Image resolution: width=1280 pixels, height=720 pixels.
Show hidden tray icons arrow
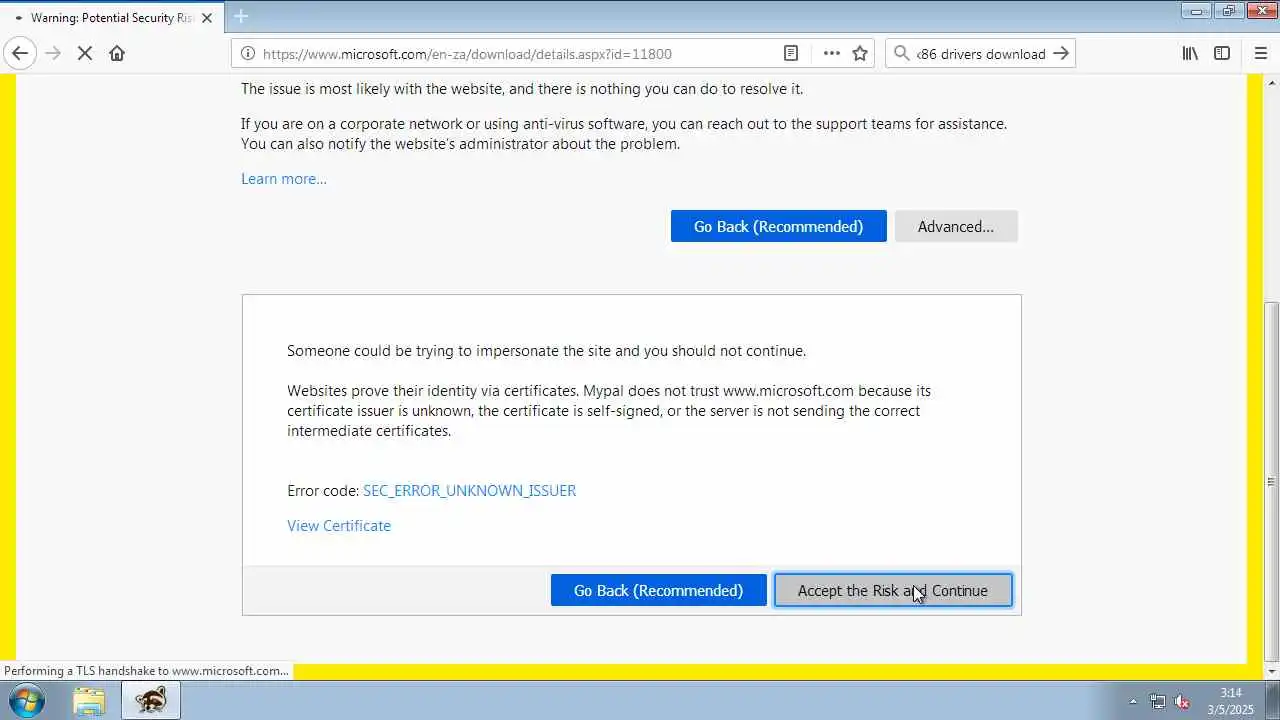coord(1133,701)
